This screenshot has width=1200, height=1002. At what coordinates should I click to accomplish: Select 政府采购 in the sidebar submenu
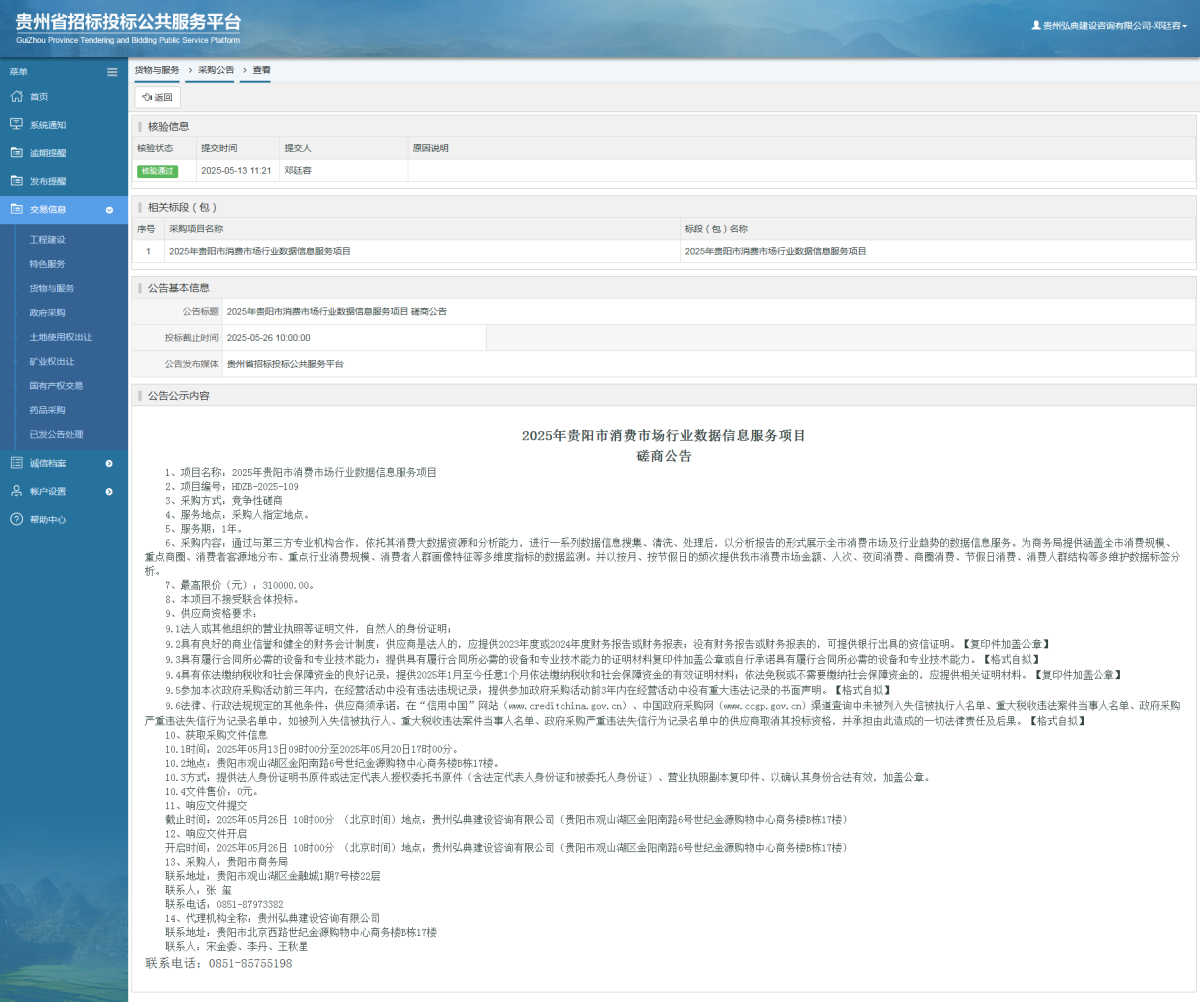coord(47,313)
